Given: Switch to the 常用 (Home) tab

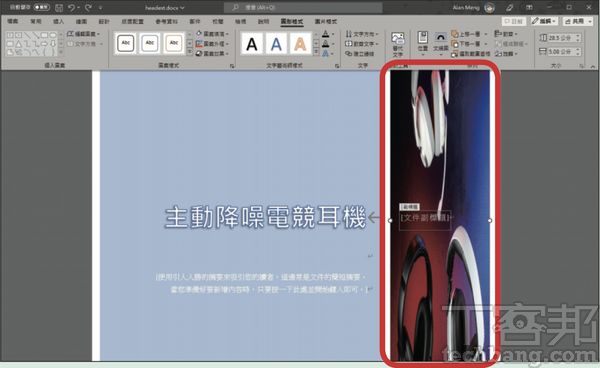Looking at the screenshot, I should click(36, 21).
